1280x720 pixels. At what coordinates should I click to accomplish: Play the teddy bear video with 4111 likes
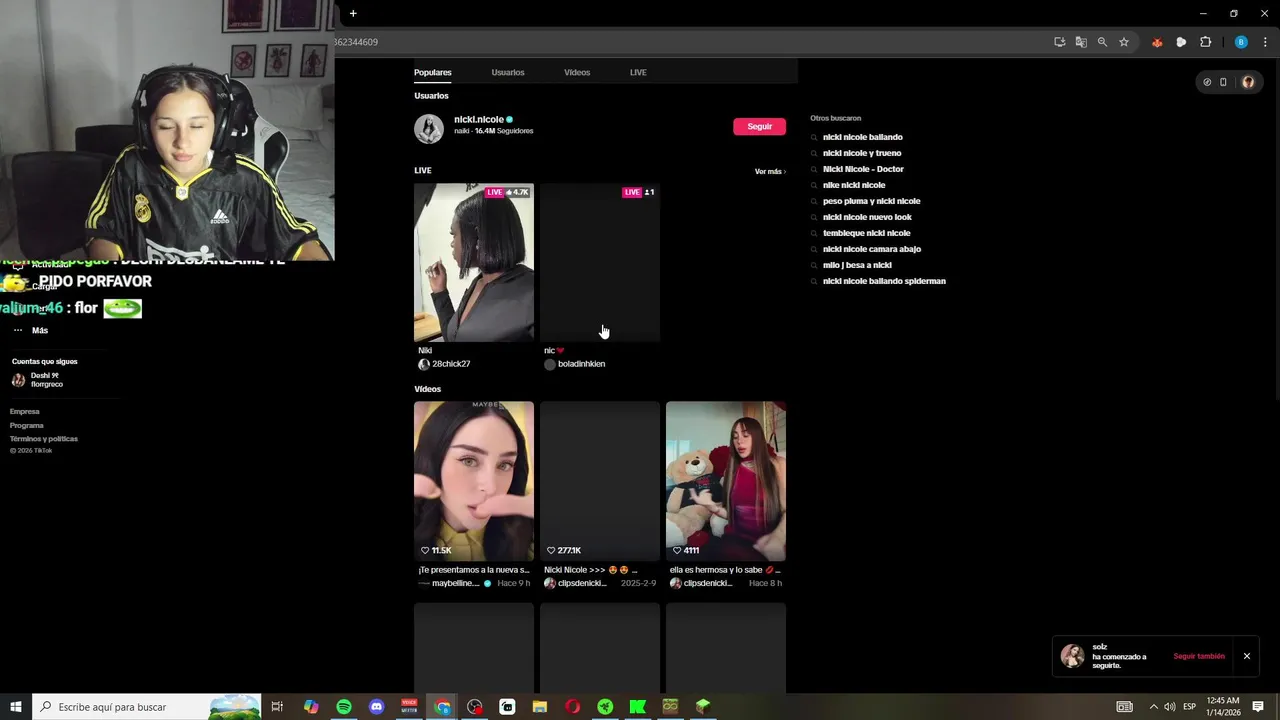tap(726, 481)
